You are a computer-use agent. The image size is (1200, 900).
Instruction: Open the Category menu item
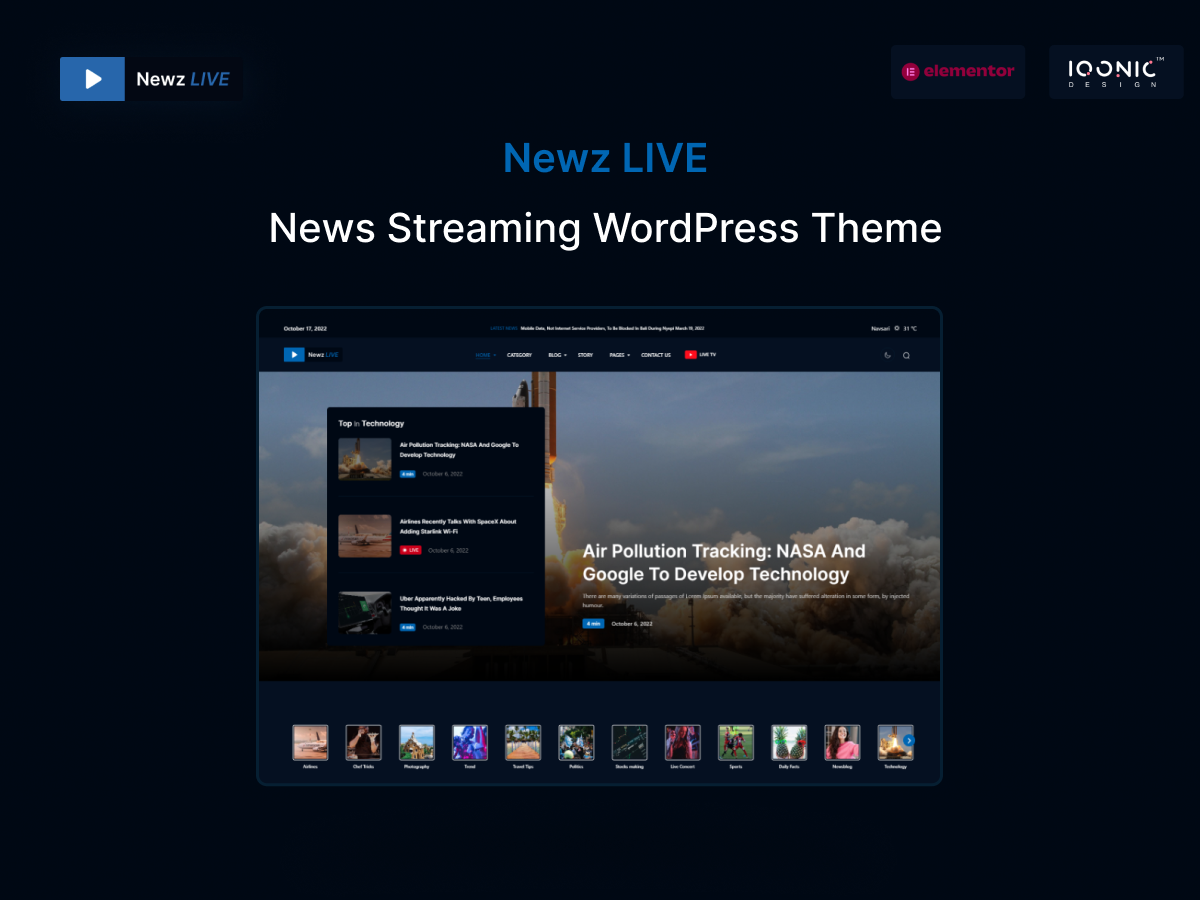click(519, 355)
